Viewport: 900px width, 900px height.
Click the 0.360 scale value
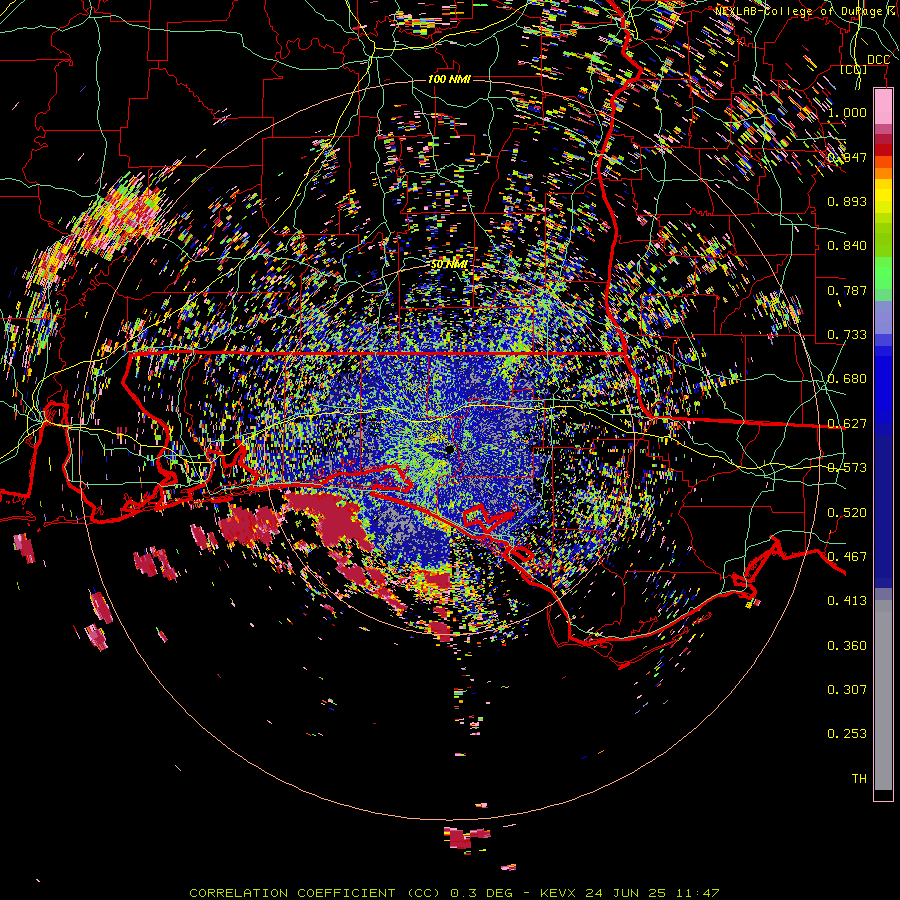point(847,646)
